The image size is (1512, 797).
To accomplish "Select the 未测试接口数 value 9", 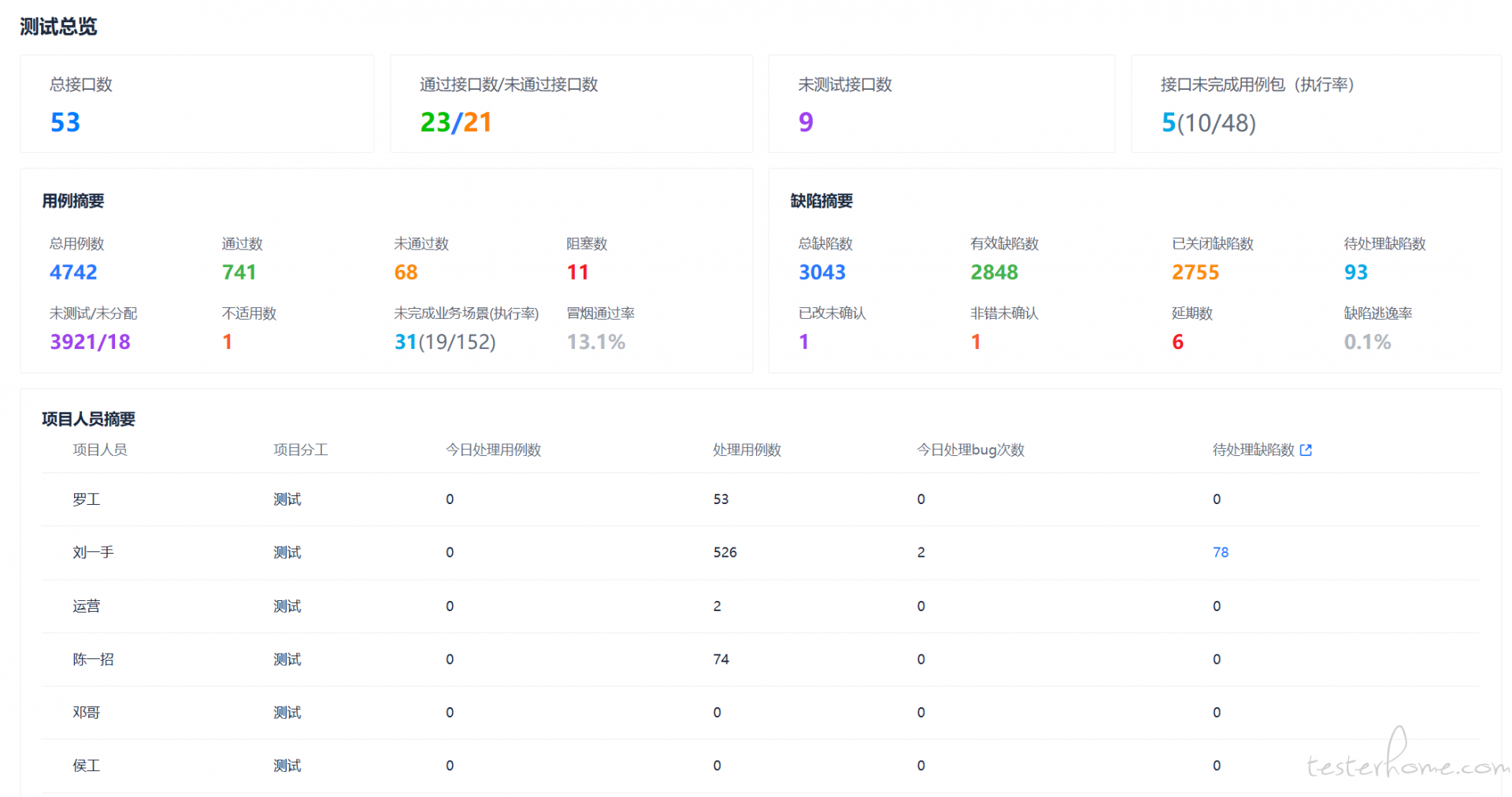I will click(805, 122).
